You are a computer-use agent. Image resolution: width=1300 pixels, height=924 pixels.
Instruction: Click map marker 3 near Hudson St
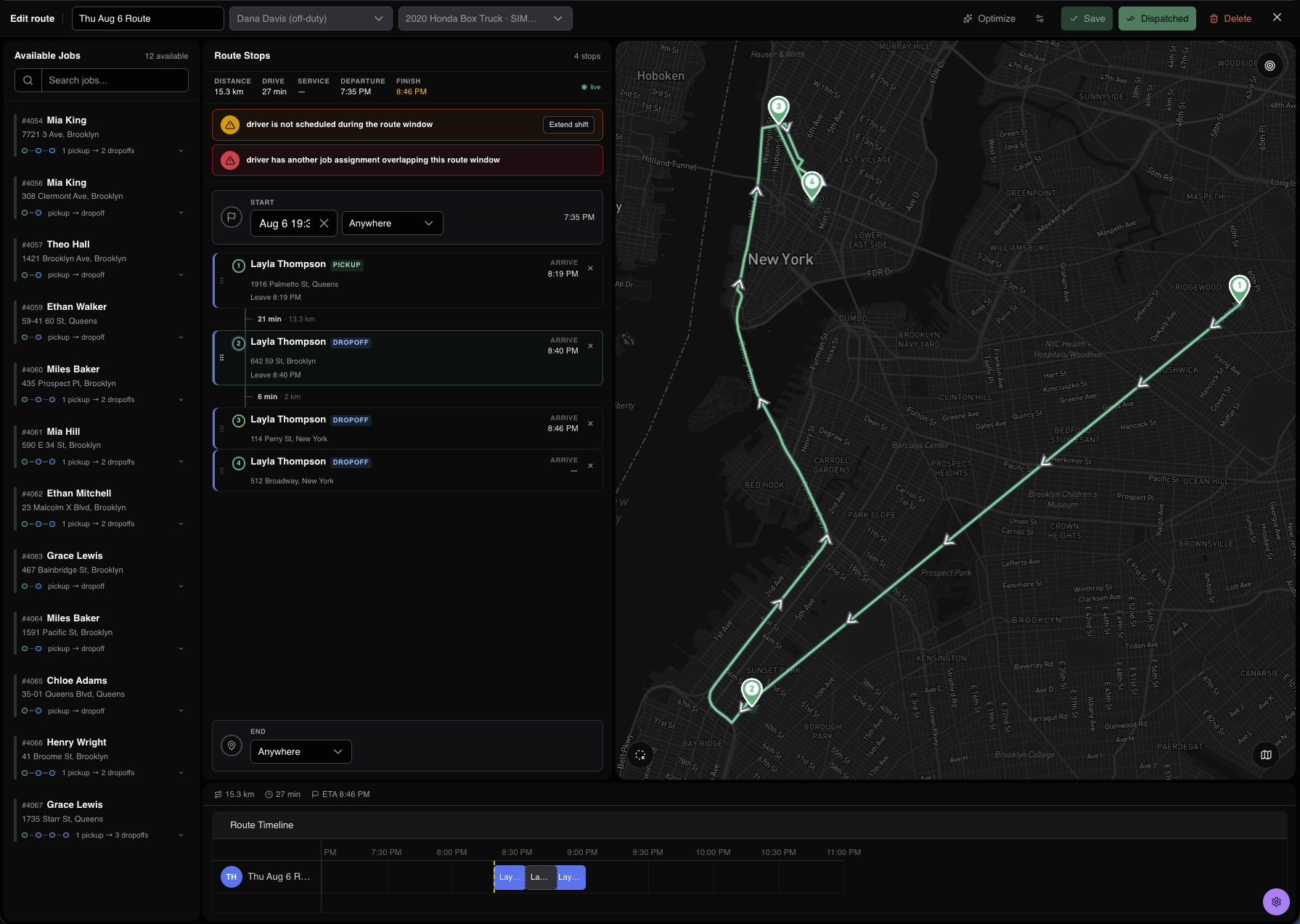coord(778,109)
